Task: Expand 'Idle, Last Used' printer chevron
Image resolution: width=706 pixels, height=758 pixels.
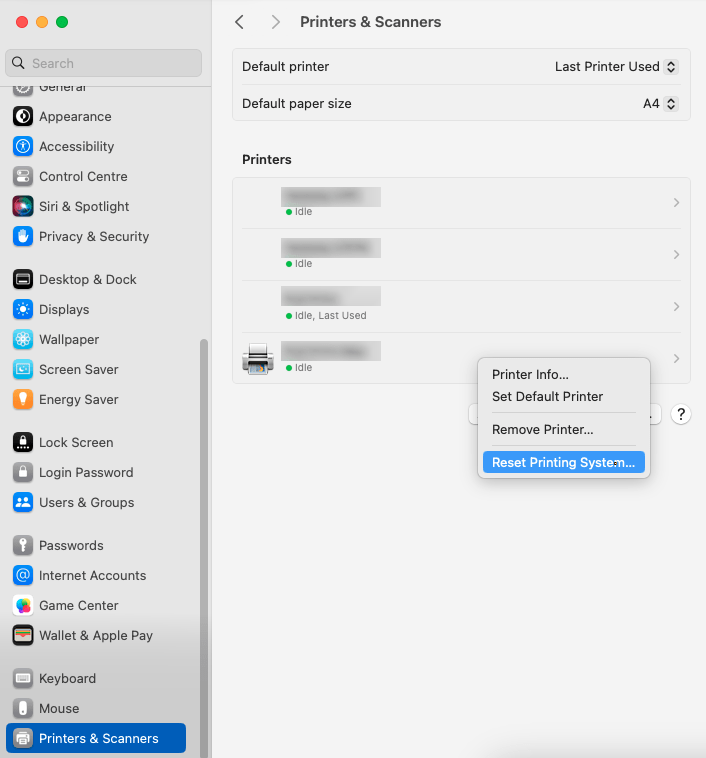Action: click(677, 306)
